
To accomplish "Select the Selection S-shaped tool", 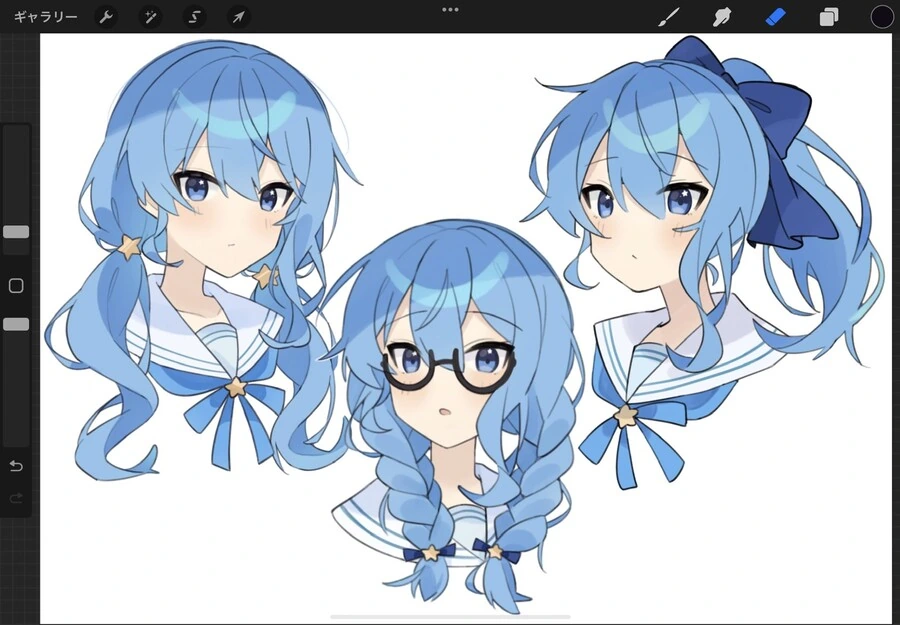I will 195,17.
